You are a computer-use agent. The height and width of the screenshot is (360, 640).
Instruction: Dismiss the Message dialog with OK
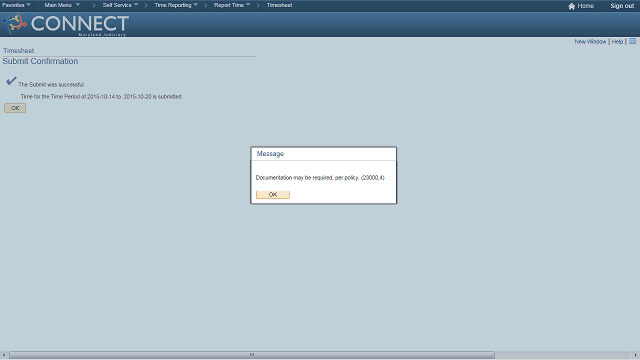pos(273,195)
